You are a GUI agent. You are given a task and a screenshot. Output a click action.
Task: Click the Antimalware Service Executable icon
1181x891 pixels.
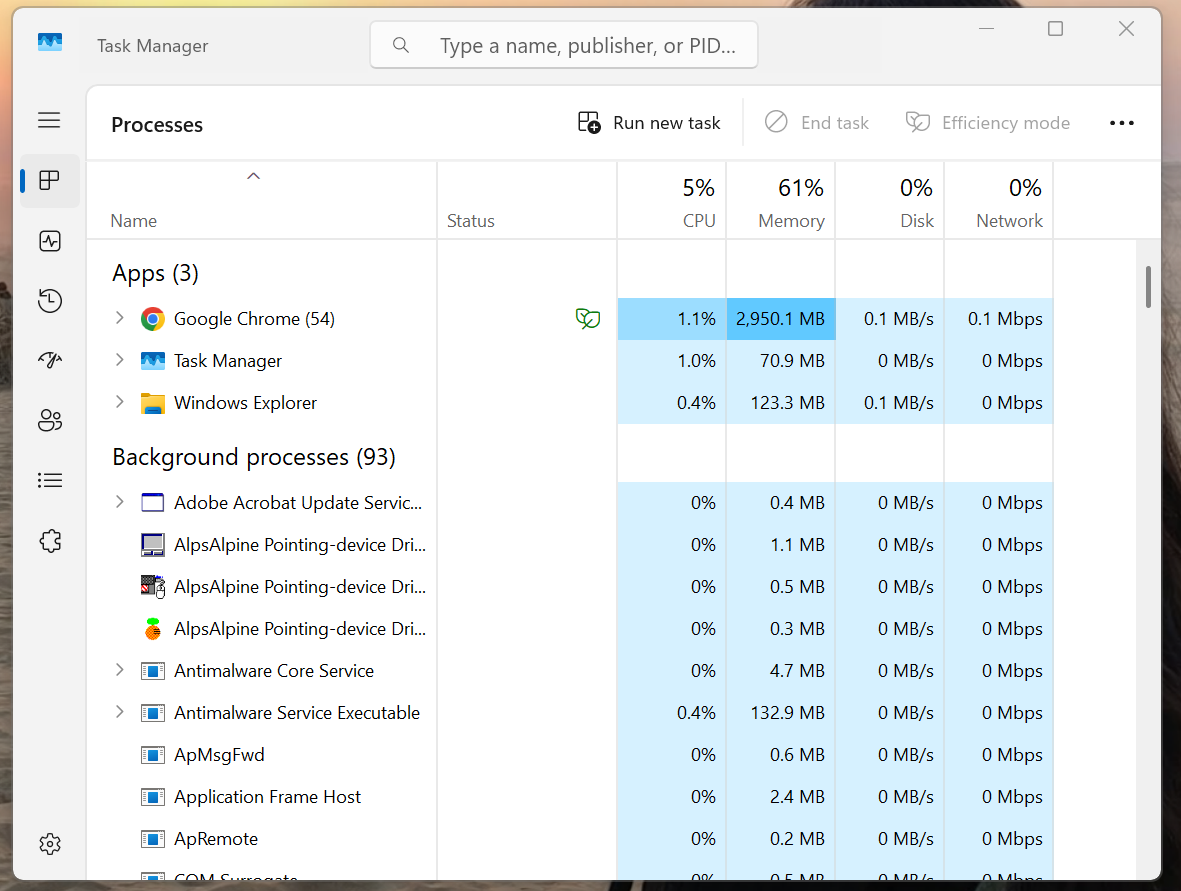click(x=153, y=712)
